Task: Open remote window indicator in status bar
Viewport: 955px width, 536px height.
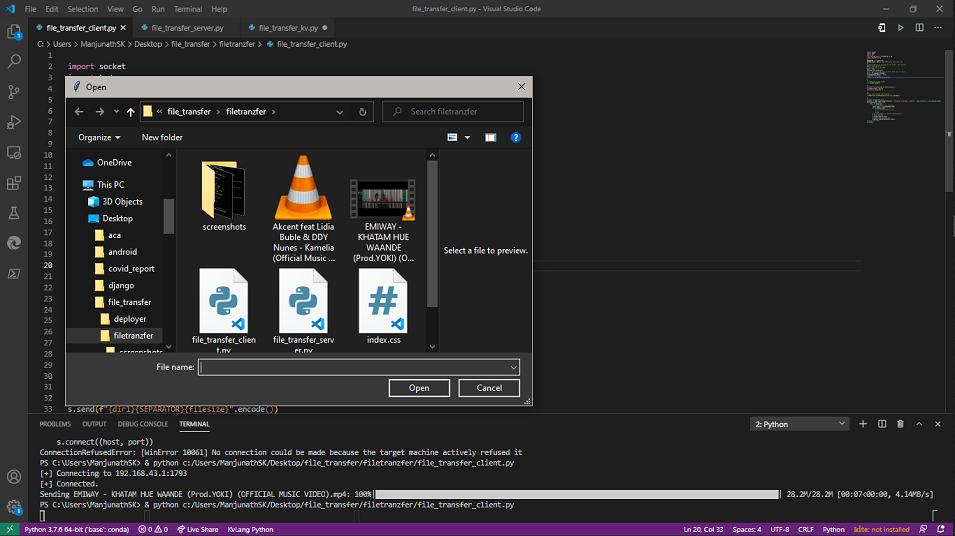Action: 10,529
